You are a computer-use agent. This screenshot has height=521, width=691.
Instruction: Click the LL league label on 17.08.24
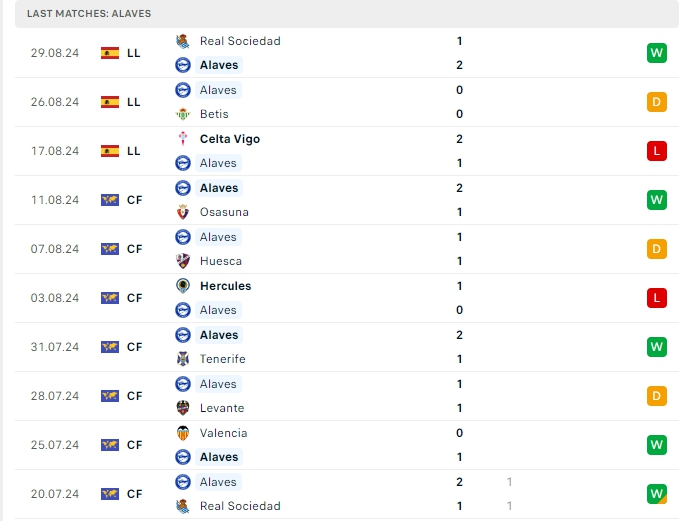coord(134,151)
